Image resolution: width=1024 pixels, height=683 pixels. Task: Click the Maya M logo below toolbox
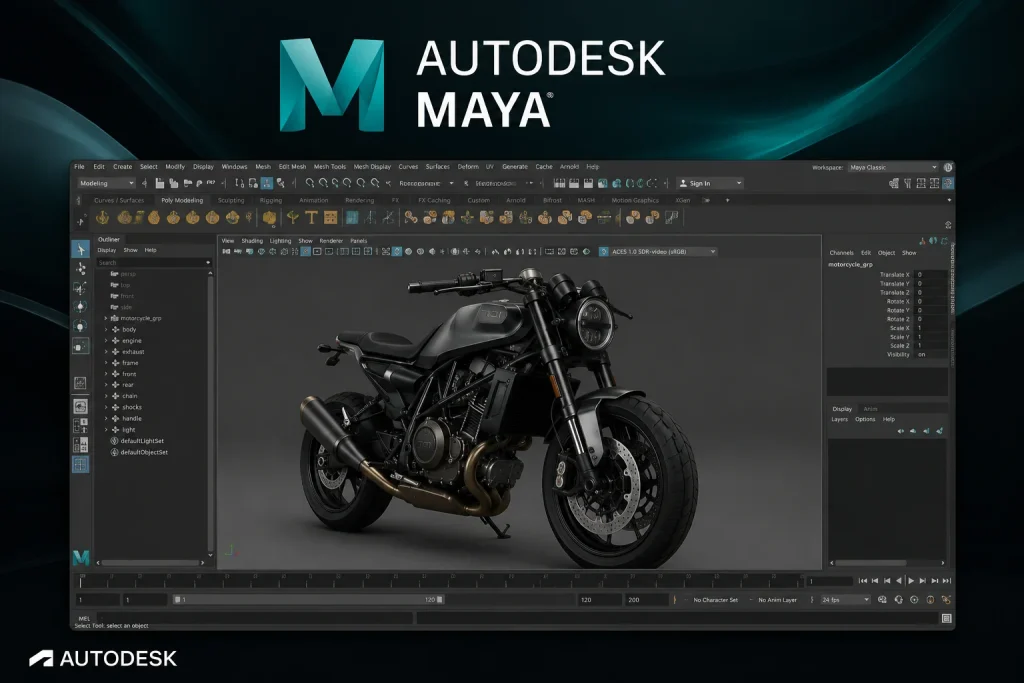[x=80, y=557]
